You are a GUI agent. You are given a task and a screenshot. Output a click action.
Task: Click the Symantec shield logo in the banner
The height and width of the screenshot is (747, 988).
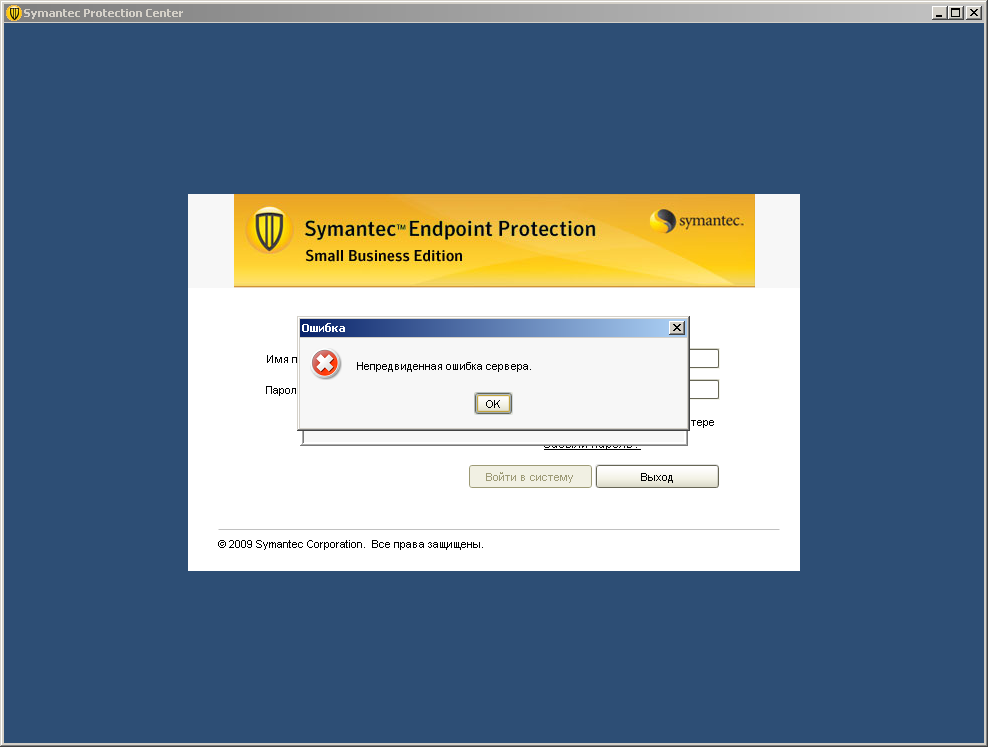269,231
